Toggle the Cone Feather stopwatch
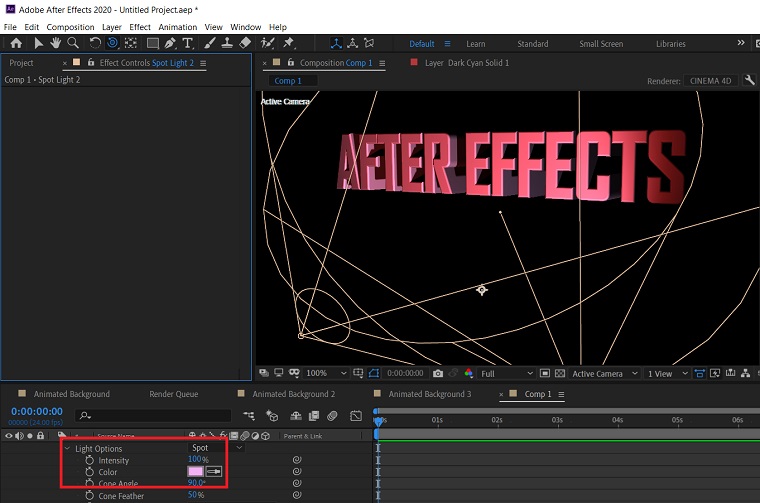Viewport: 760px width, 503px height. [89, 495]
